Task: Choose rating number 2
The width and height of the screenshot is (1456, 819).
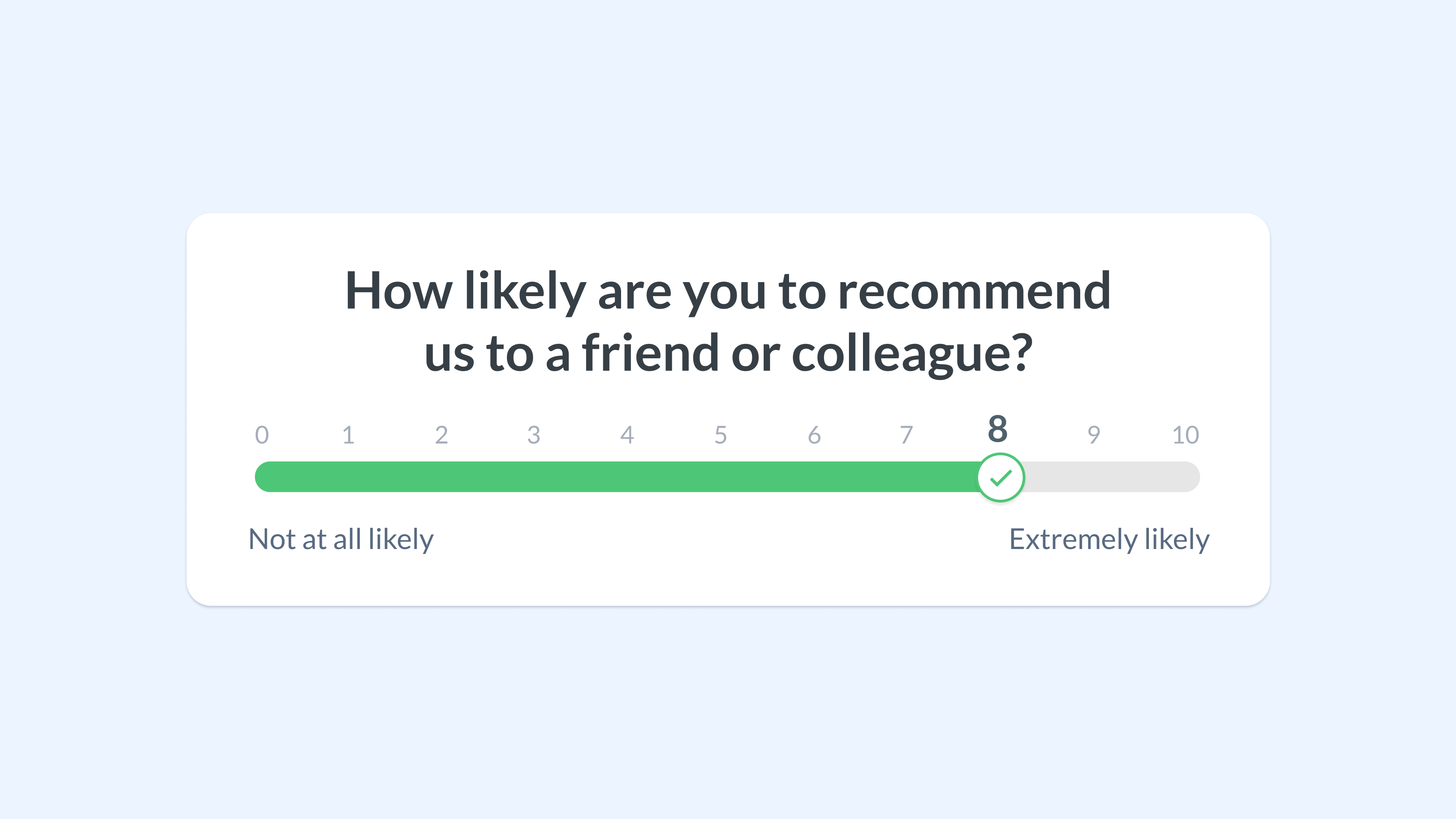Action: 441,435
